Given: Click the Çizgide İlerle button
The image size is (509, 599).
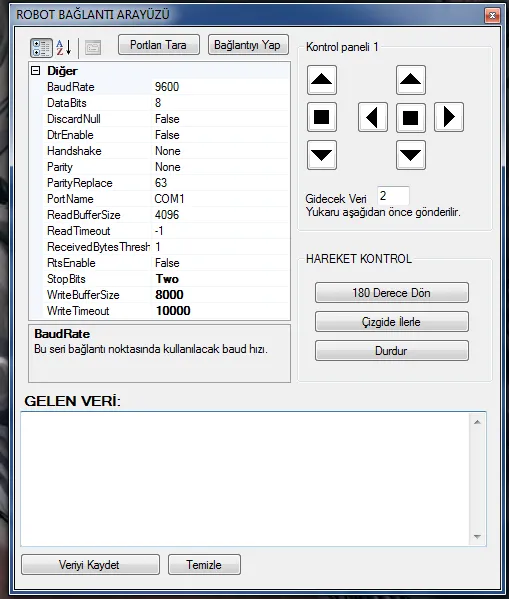Looking at the screenshot, I should pos(392,322).
